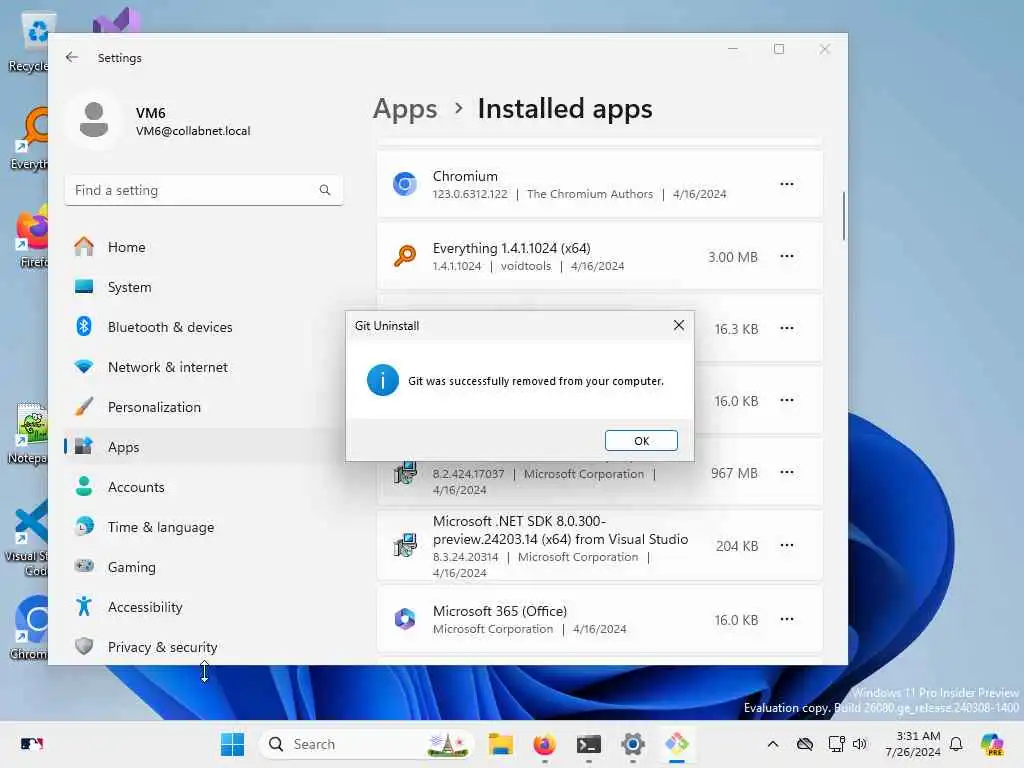Select Recycle Bin on desktop
Image resolution: width=1024 pixels, height=768 pixels.
(x=29, y=42)
